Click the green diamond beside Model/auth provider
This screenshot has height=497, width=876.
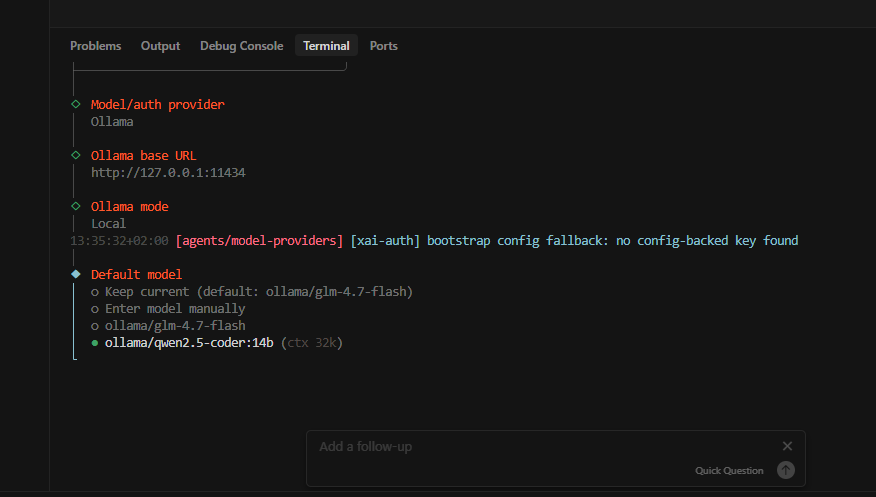pos(76,104)
